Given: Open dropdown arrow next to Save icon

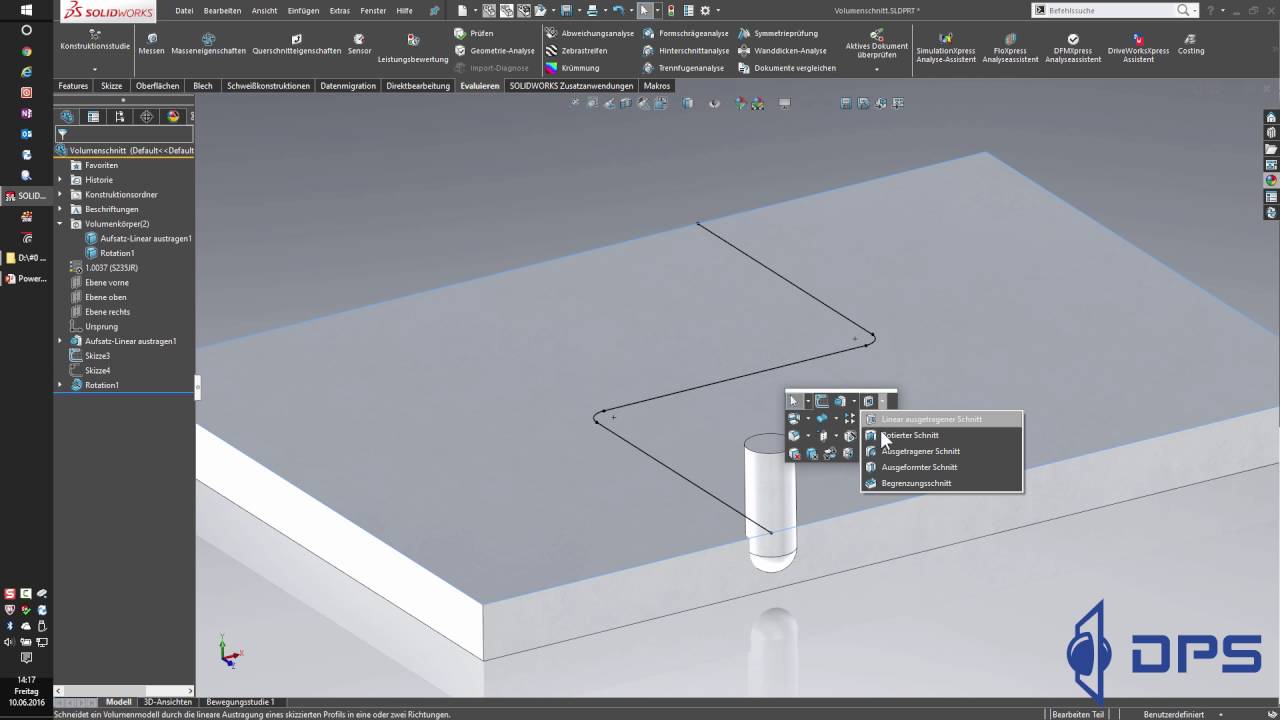Looking at the screenshot, I should point(578,10).
